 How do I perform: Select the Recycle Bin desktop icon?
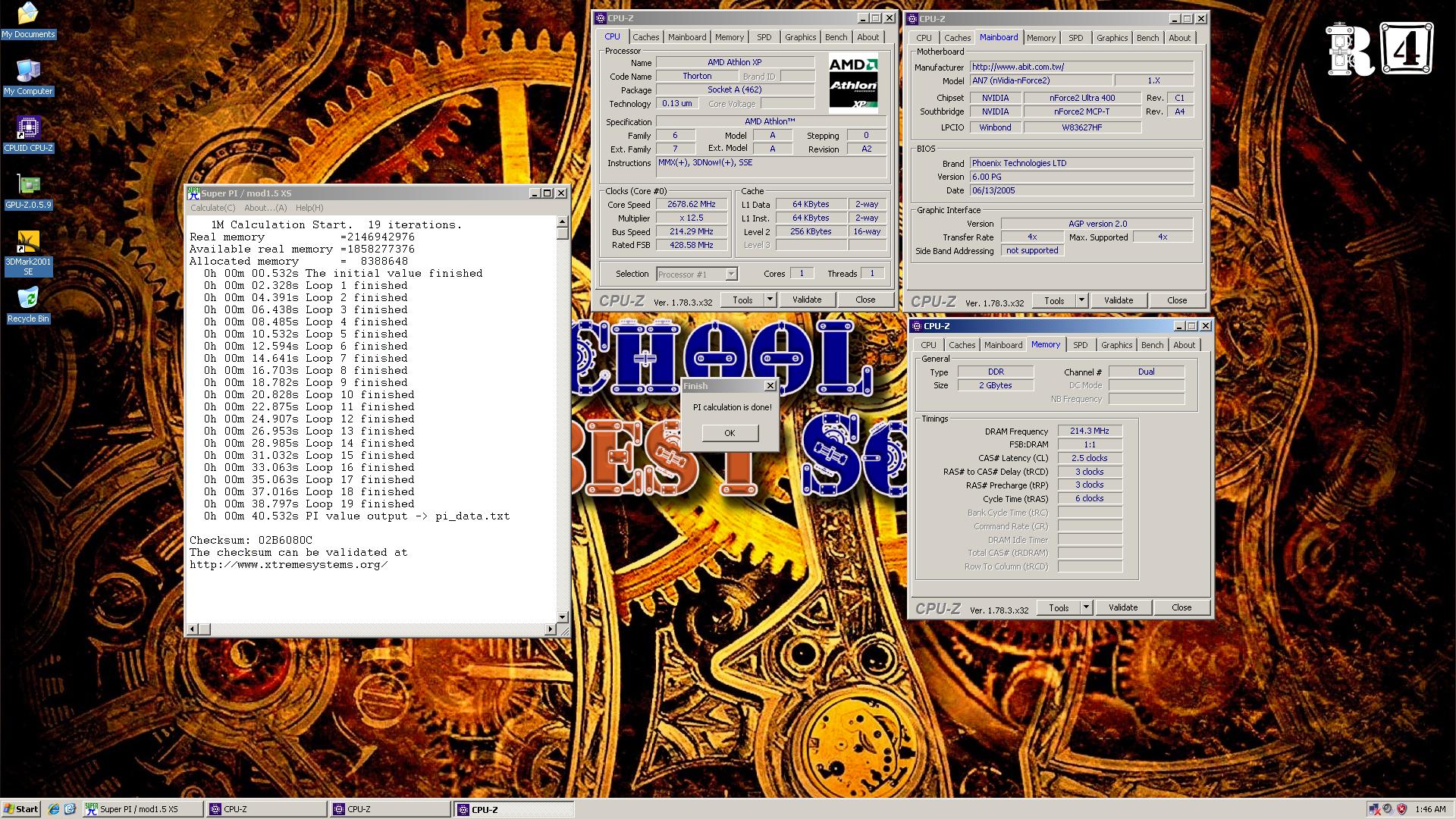click(x=28, y=305)
